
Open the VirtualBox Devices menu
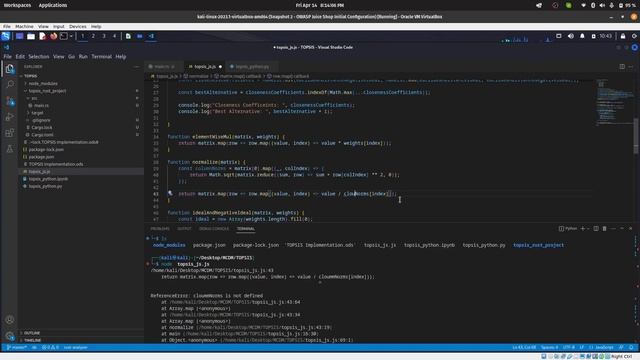click(x=78, y=27)
